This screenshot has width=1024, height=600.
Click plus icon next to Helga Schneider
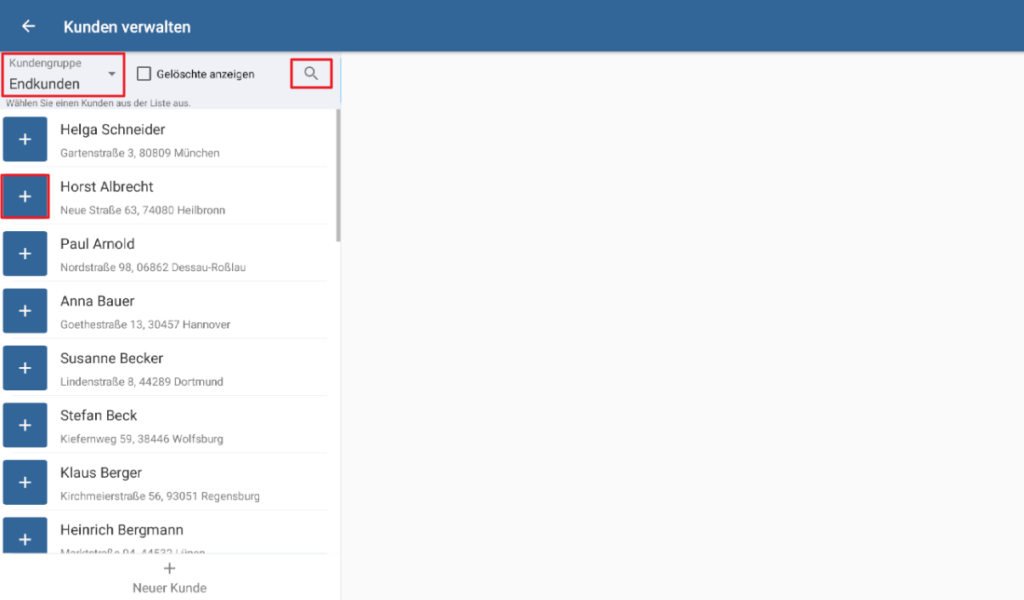(25, 139)
